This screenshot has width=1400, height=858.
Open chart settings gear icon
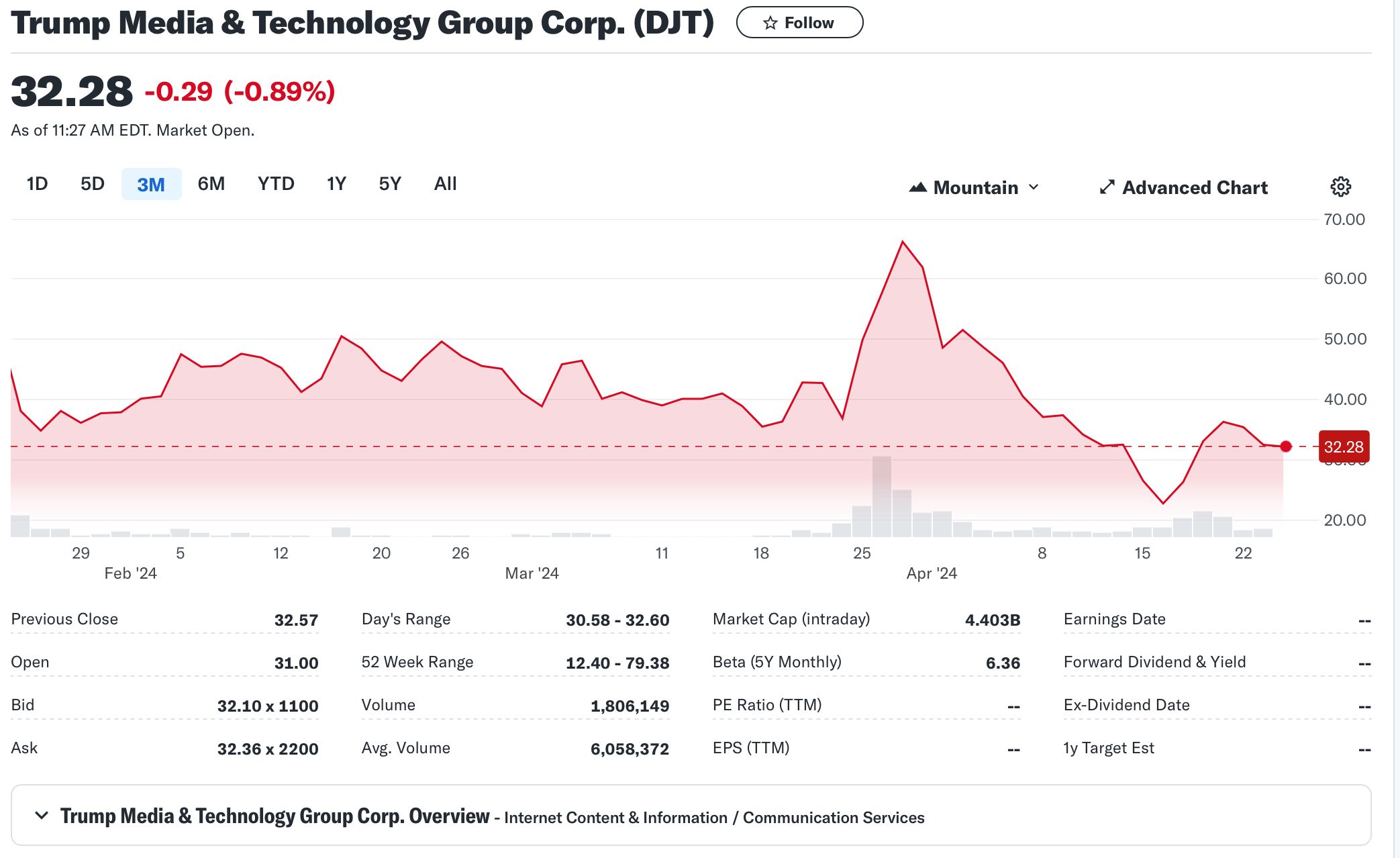click(1340, 187)
